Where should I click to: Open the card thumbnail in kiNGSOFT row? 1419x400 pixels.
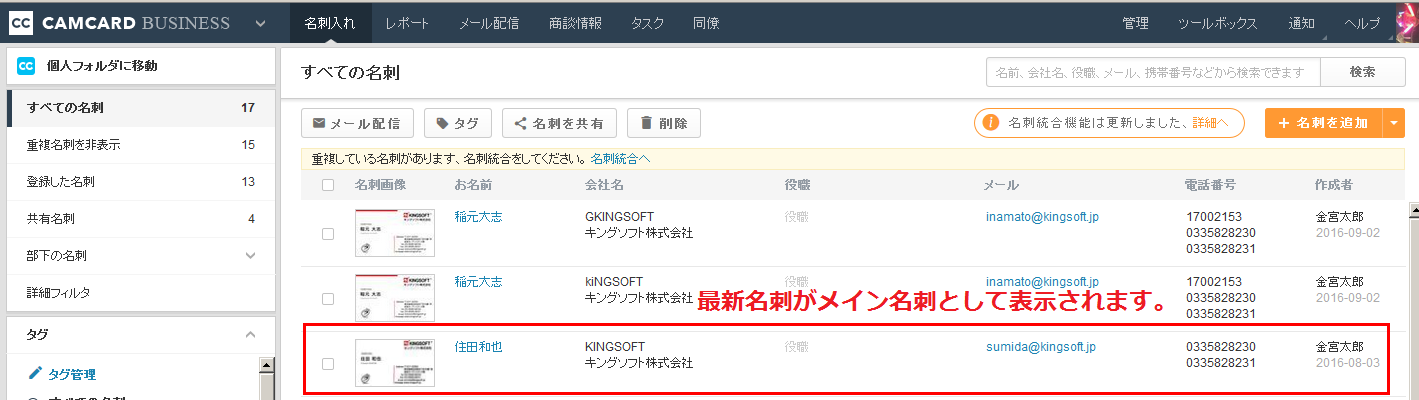(x=395, y=298)
